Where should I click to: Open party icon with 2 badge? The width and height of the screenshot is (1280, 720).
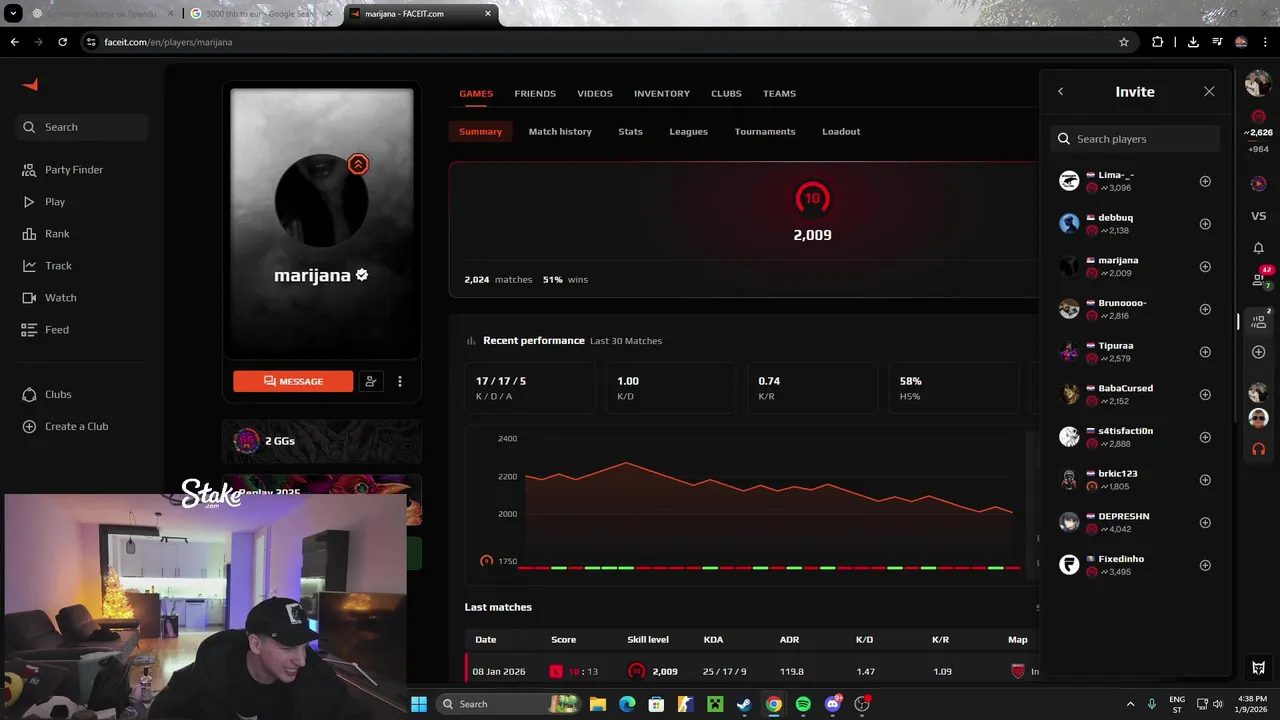click(x=1258, y=321)
